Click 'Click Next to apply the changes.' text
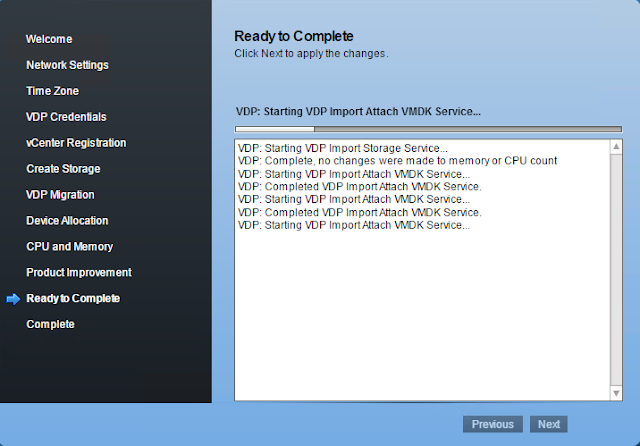The width and height of the screenshot is (640, 446). [311, 53]
